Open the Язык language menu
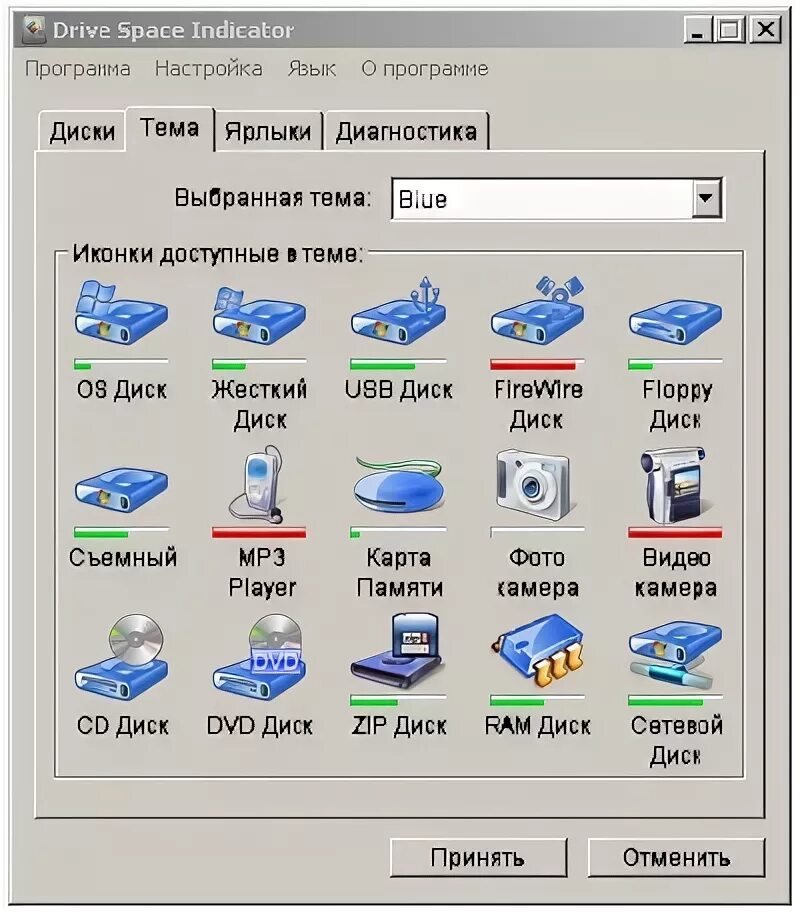 pyautogui.click(x=312, y=69)
